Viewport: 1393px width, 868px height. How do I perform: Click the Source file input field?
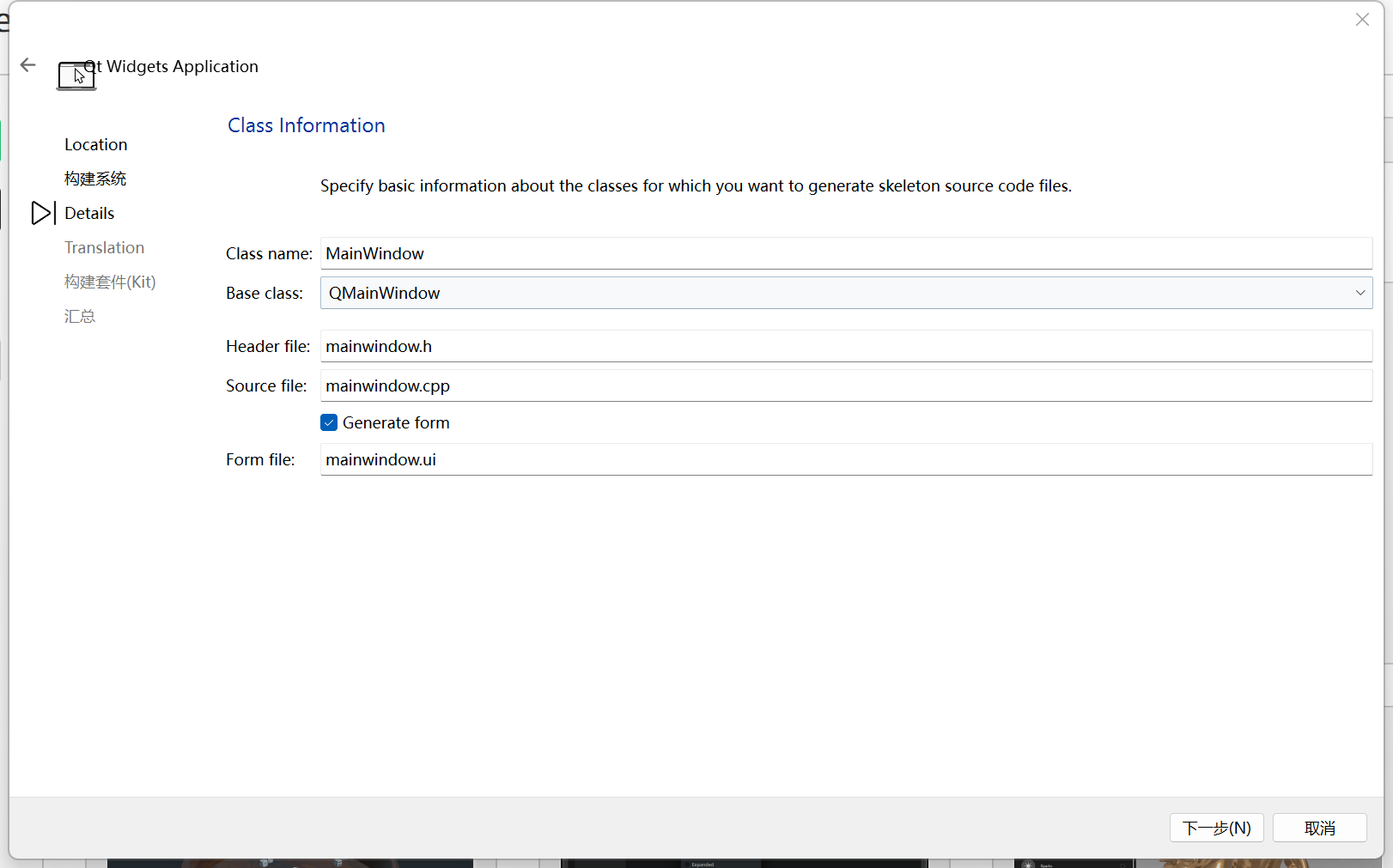tap(846, 385)
